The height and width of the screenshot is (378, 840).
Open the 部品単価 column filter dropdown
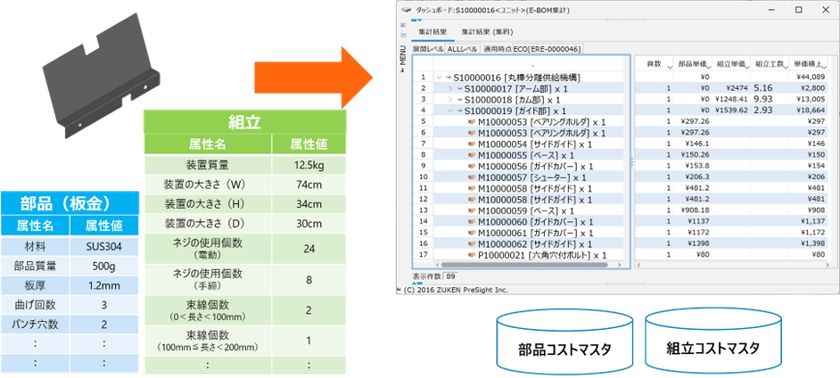pos(708,66)
